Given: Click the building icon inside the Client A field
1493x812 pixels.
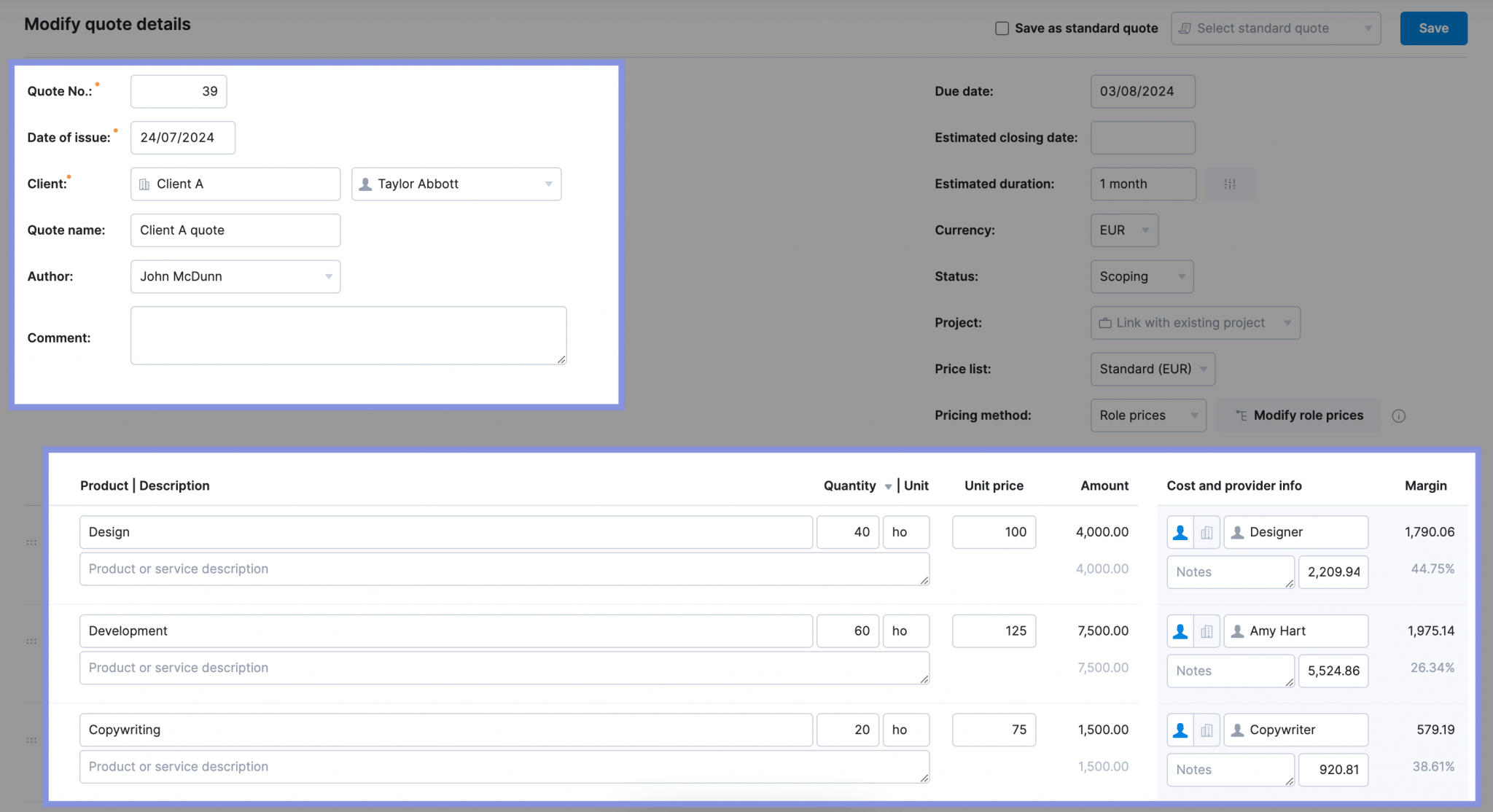Looking at the screenshot, I should pos(144,184).
